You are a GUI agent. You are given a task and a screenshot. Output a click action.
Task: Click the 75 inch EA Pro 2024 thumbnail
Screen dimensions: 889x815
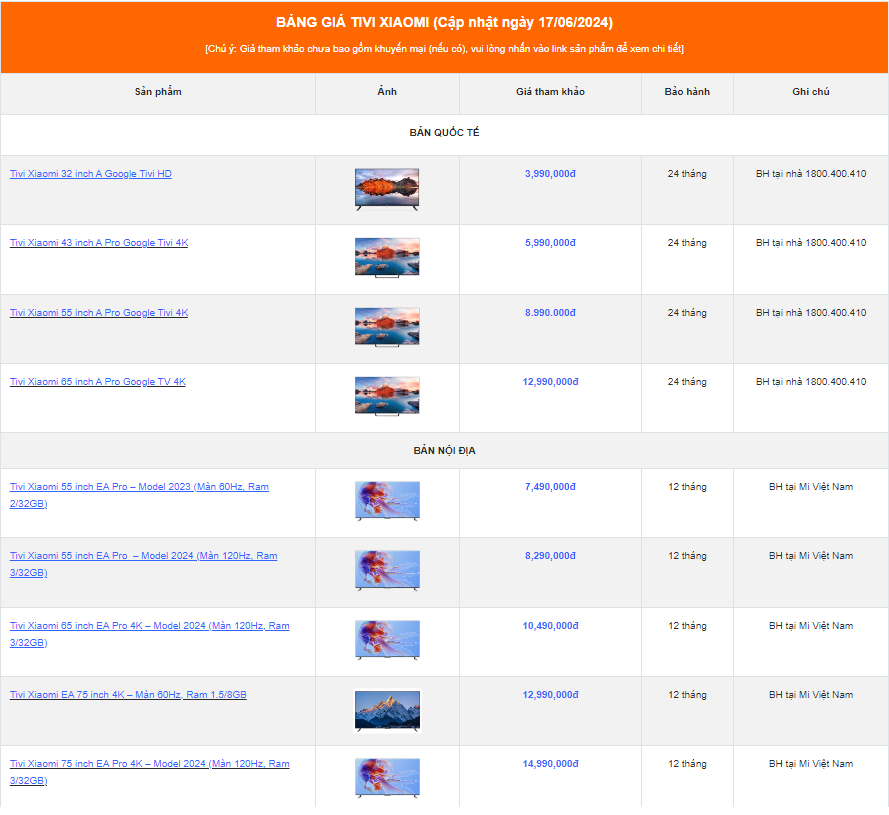[x=387, y=778]
